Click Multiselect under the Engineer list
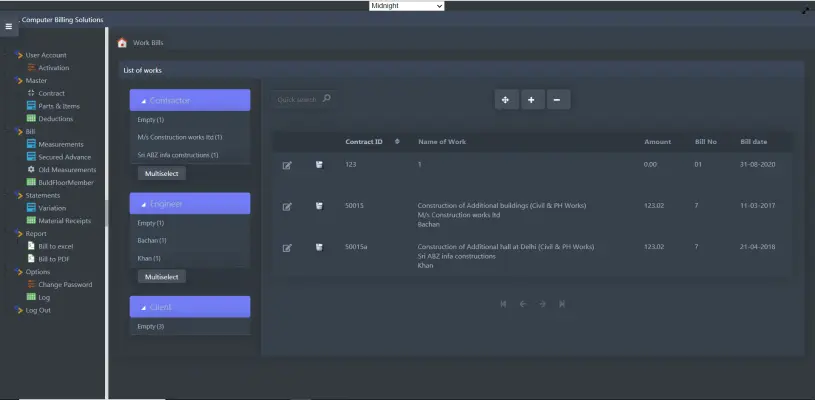Viewport: 815px width, 400px height. (162, 276)
